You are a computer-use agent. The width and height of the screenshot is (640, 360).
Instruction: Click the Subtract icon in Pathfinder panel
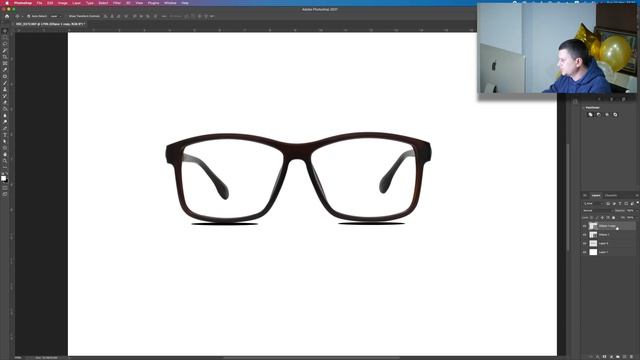click(x=598, y=115)
